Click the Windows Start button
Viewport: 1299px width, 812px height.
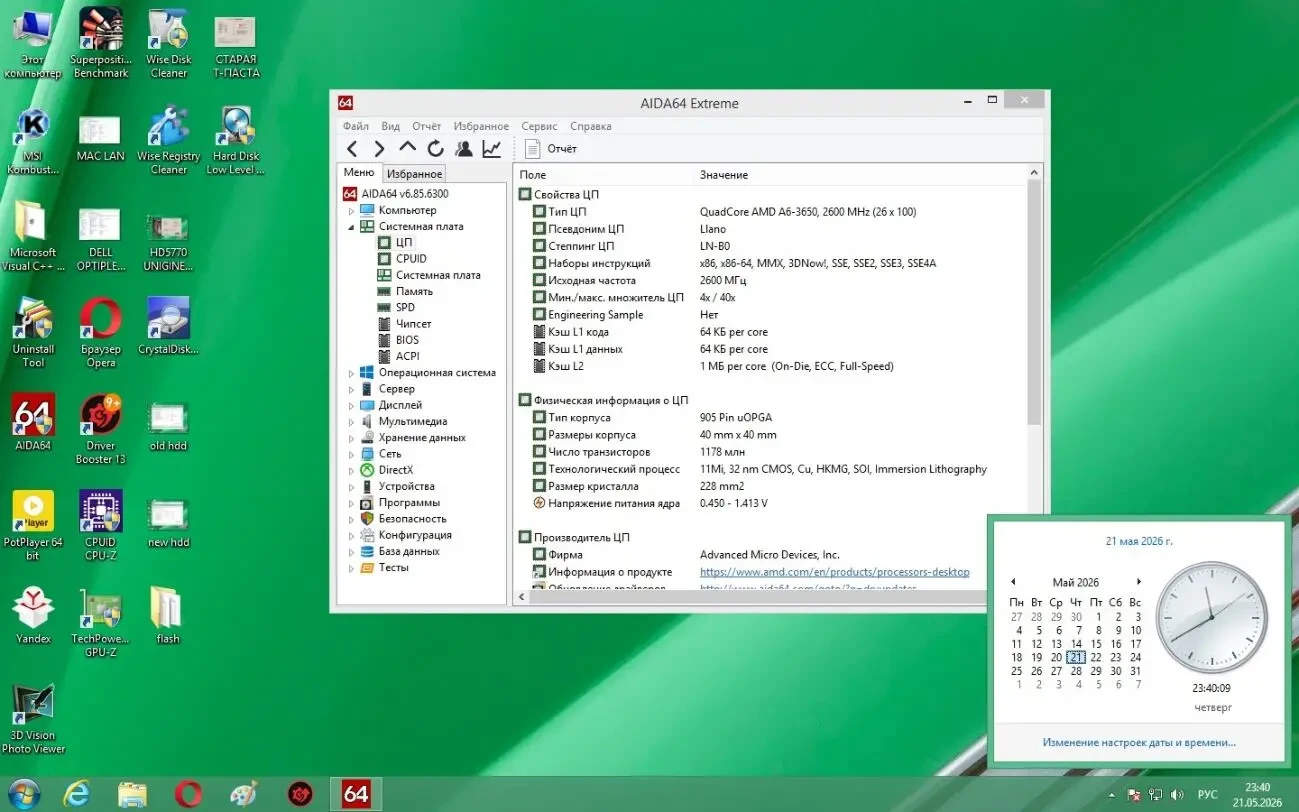click(x=23, y=794)
